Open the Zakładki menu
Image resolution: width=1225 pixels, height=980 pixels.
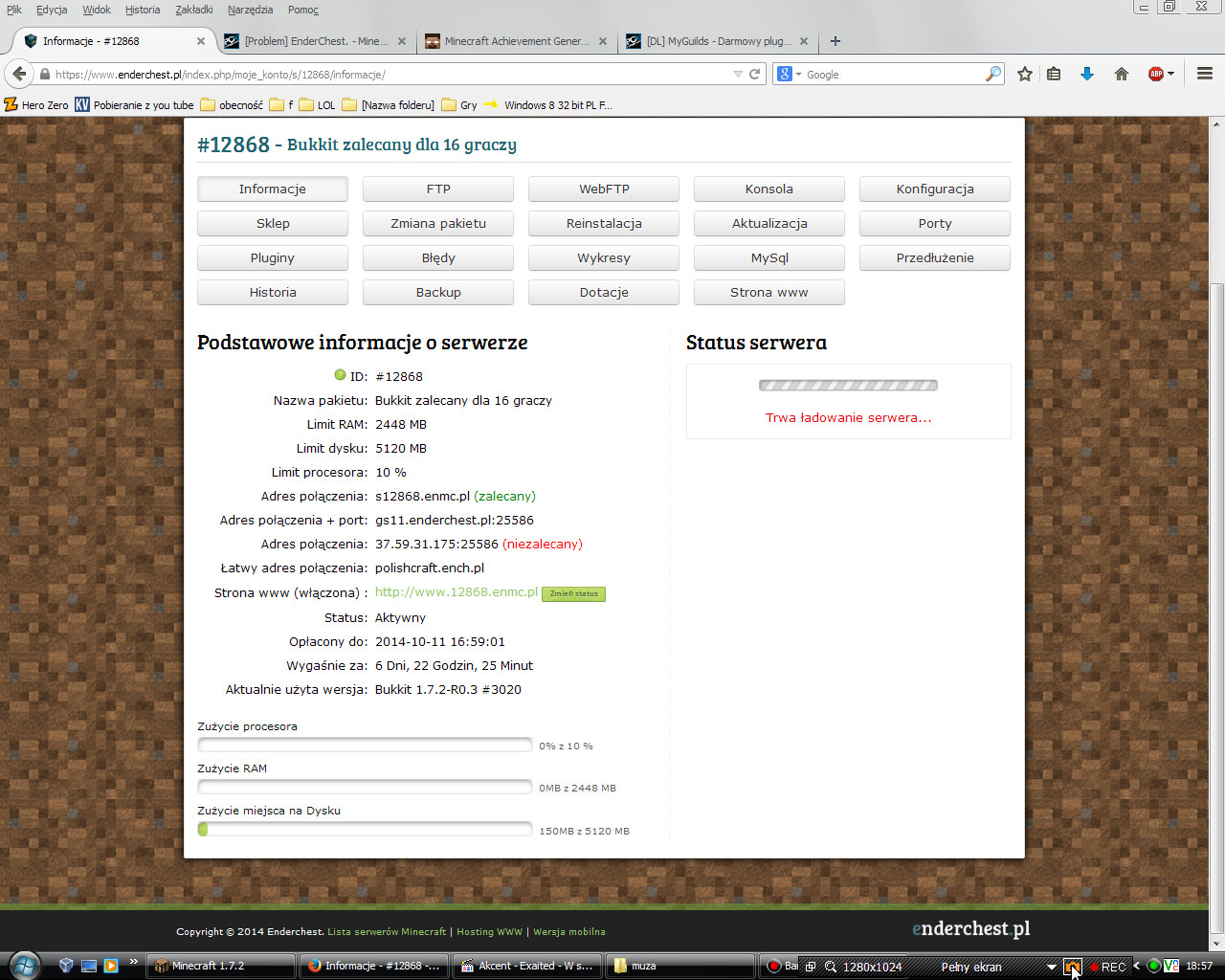(x=194, y=10)
